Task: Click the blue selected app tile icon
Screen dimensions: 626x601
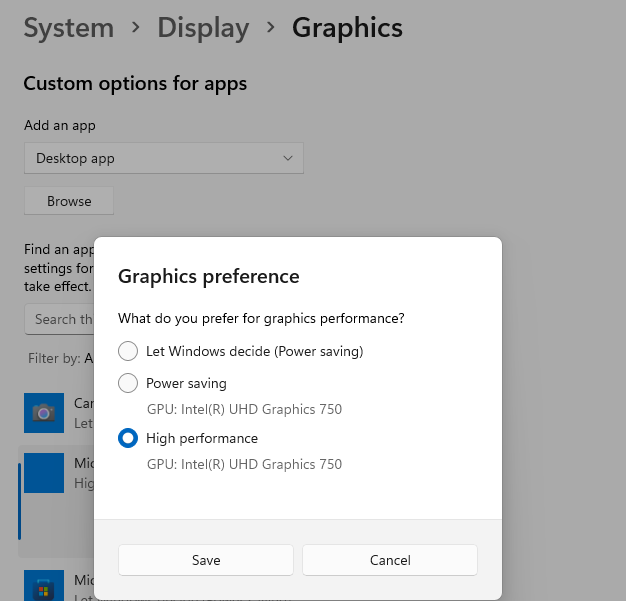Action: click(x=44, y=473)
